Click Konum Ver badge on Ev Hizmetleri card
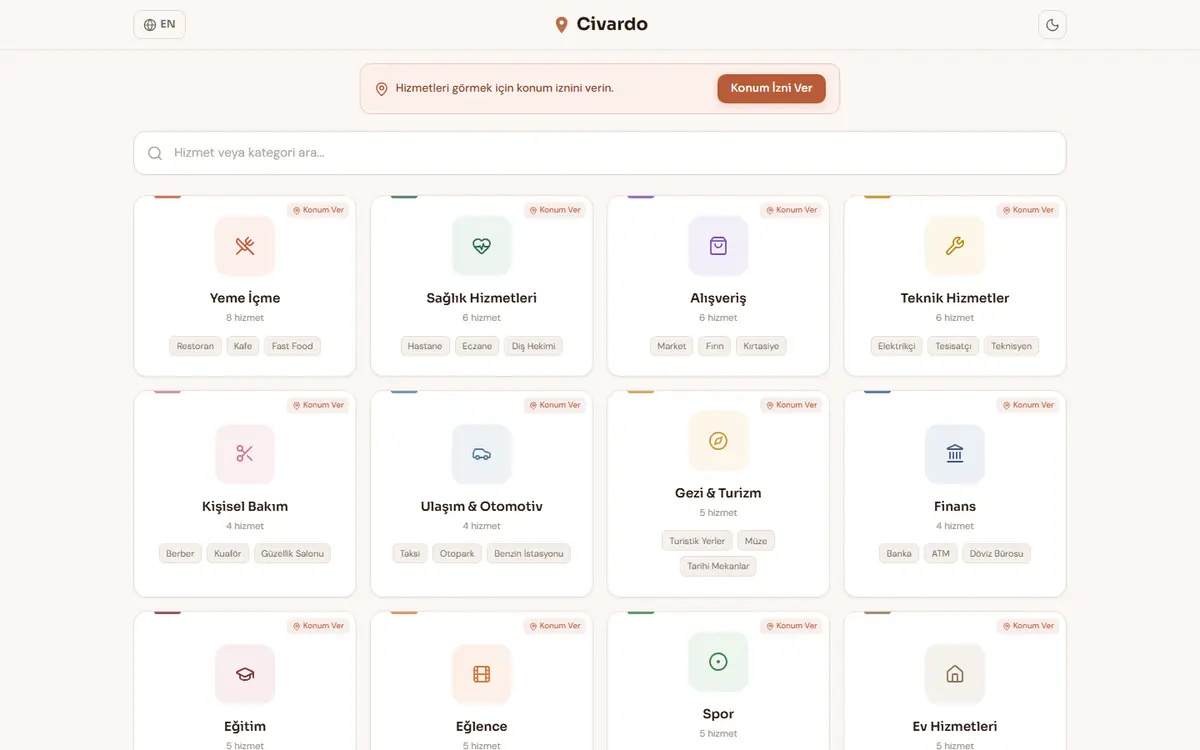The height and width of the screenshot is (750, 1200). [1028, 626]
